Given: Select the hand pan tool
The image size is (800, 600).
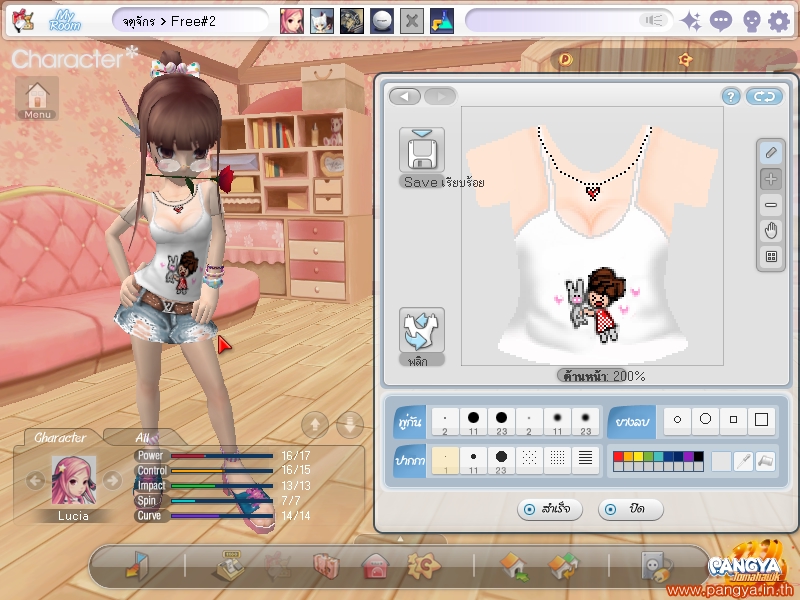Looking at the screenshot, I should [770, 231].
